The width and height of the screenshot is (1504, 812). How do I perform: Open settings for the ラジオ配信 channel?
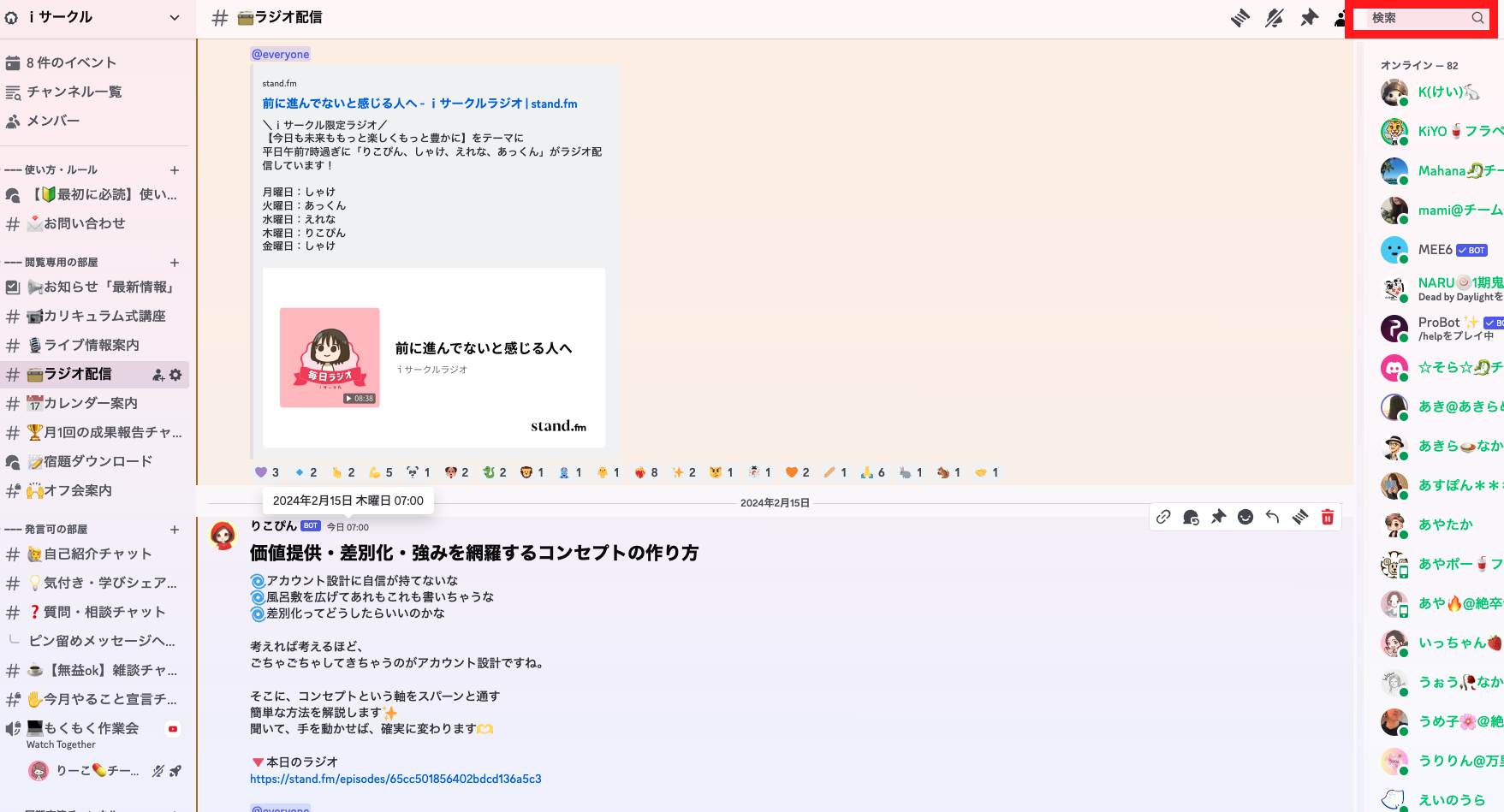[x=177, y=374]
